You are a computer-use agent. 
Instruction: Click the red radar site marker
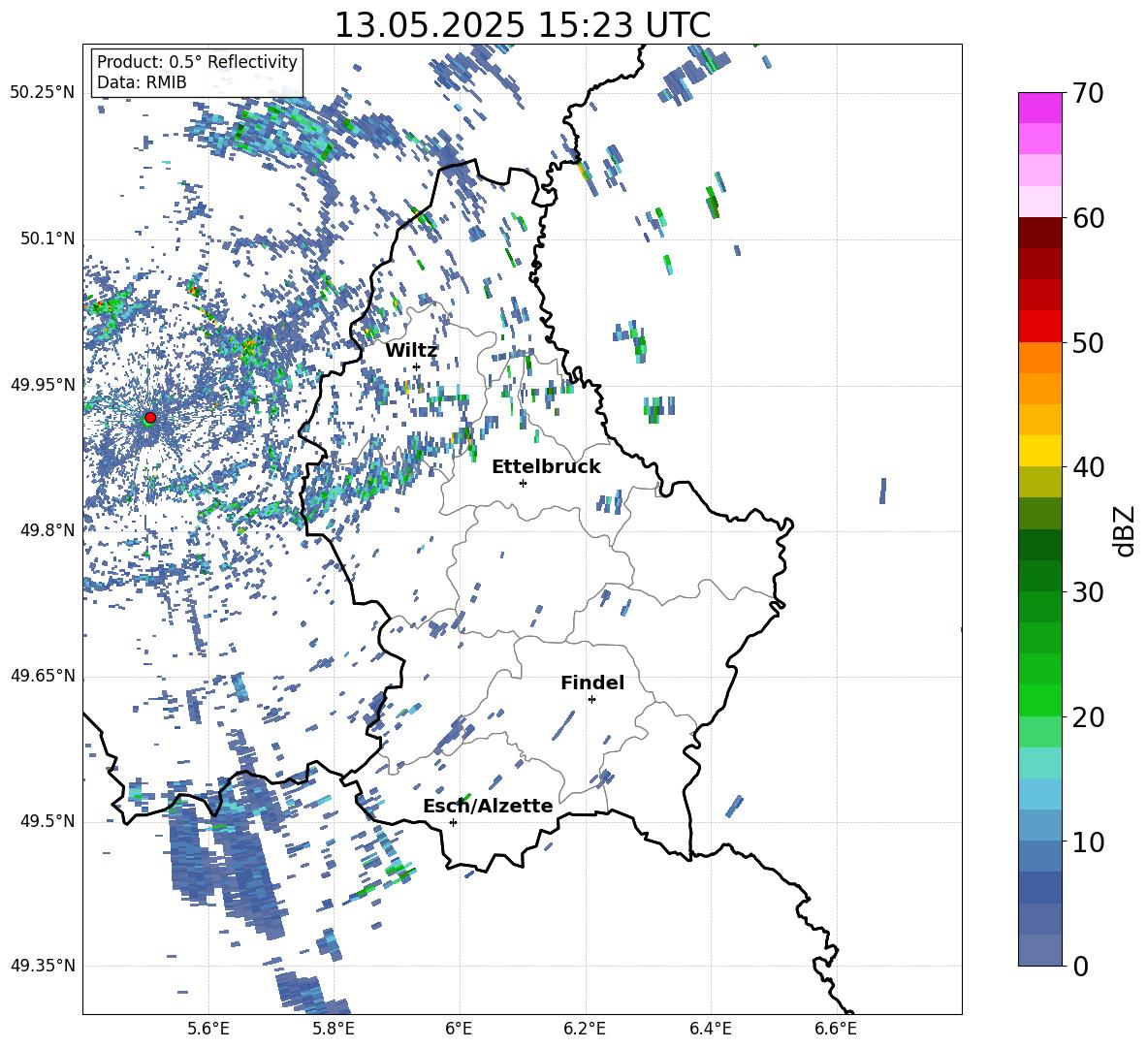coord(150,417)
